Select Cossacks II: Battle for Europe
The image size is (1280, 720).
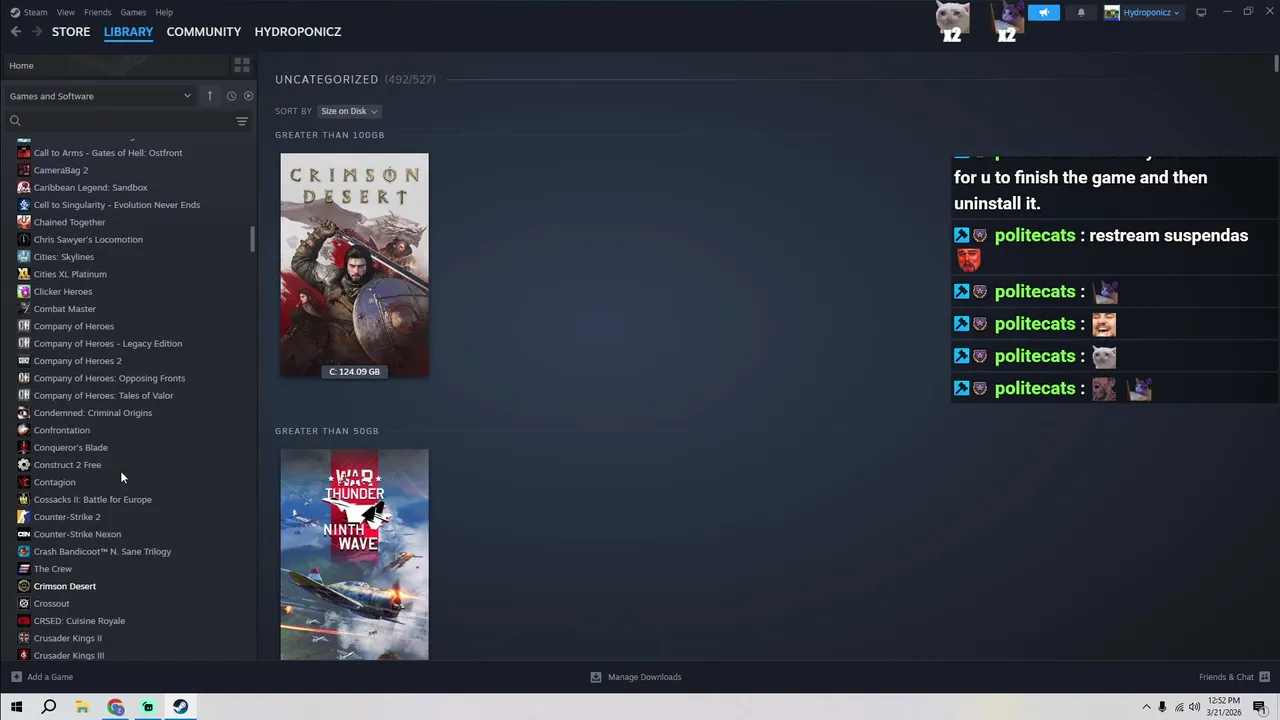pos(93,500)
